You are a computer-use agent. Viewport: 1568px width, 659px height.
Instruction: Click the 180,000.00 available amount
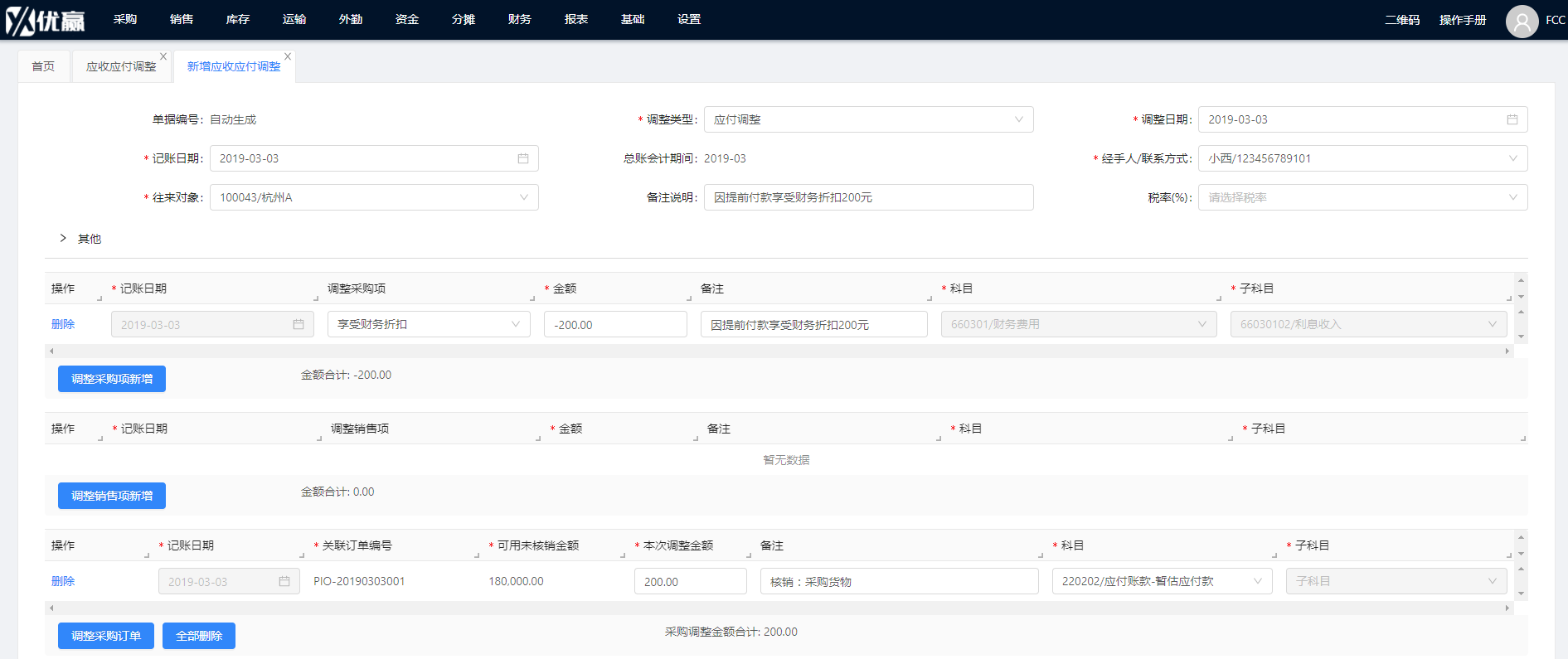click(x=516, y=581)
